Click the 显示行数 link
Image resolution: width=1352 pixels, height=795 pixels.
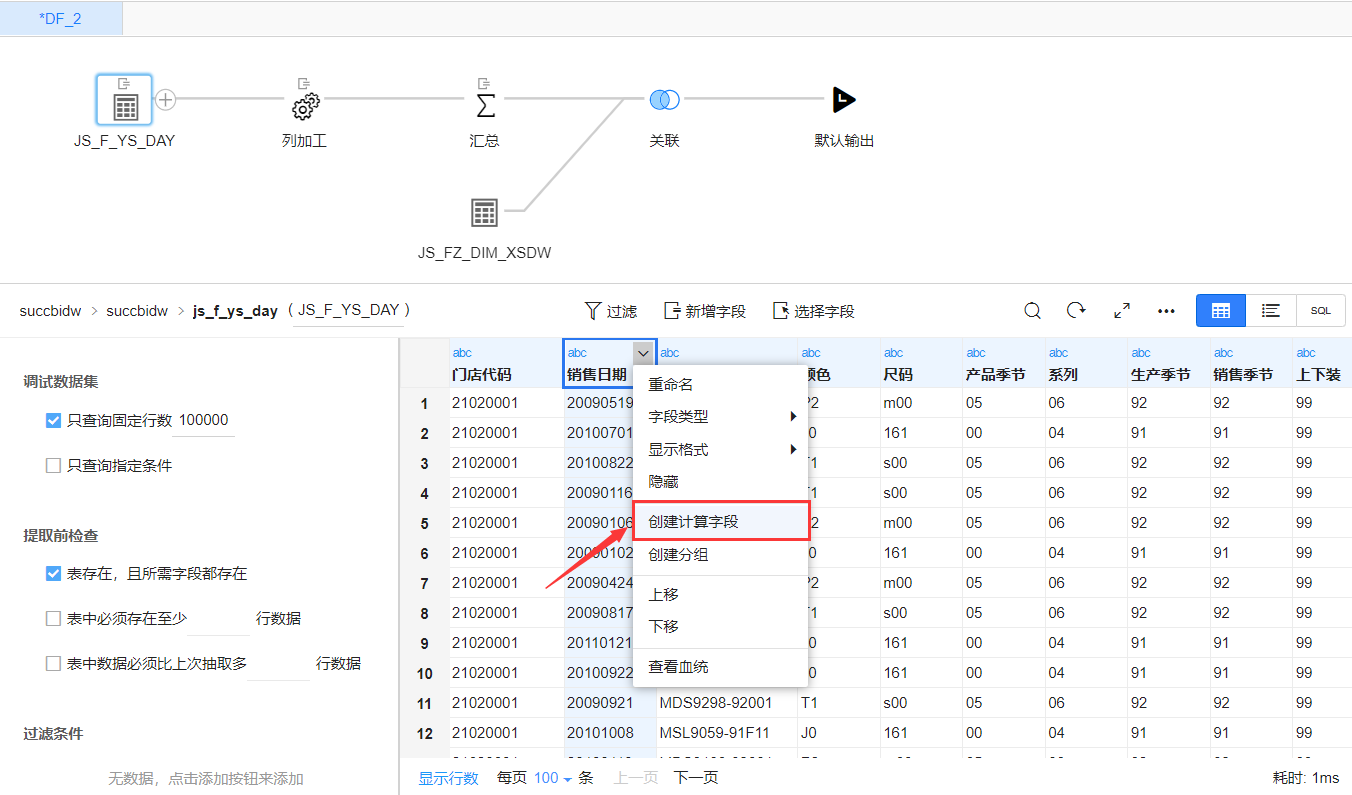click(x=448, y=778)
